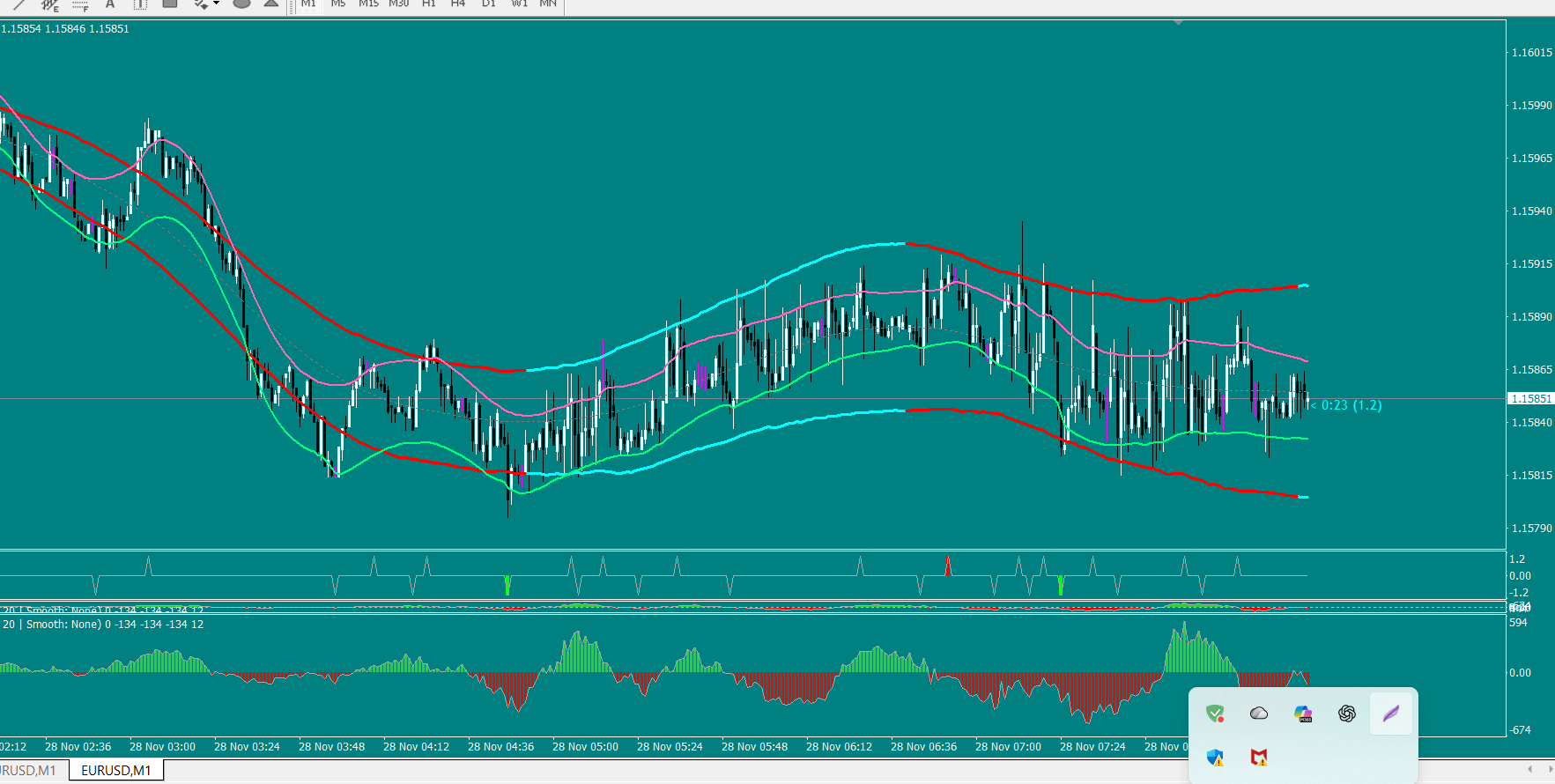The height and width of the screenshot is (784, 1555).
Task: Select the Fibonacci retracement tool
Action: point(80,4)
